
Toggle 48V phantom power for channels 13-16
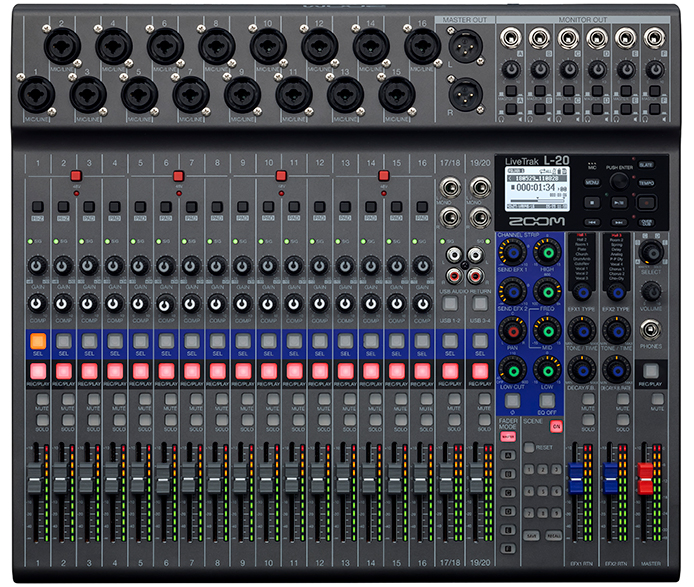point(384,176)
